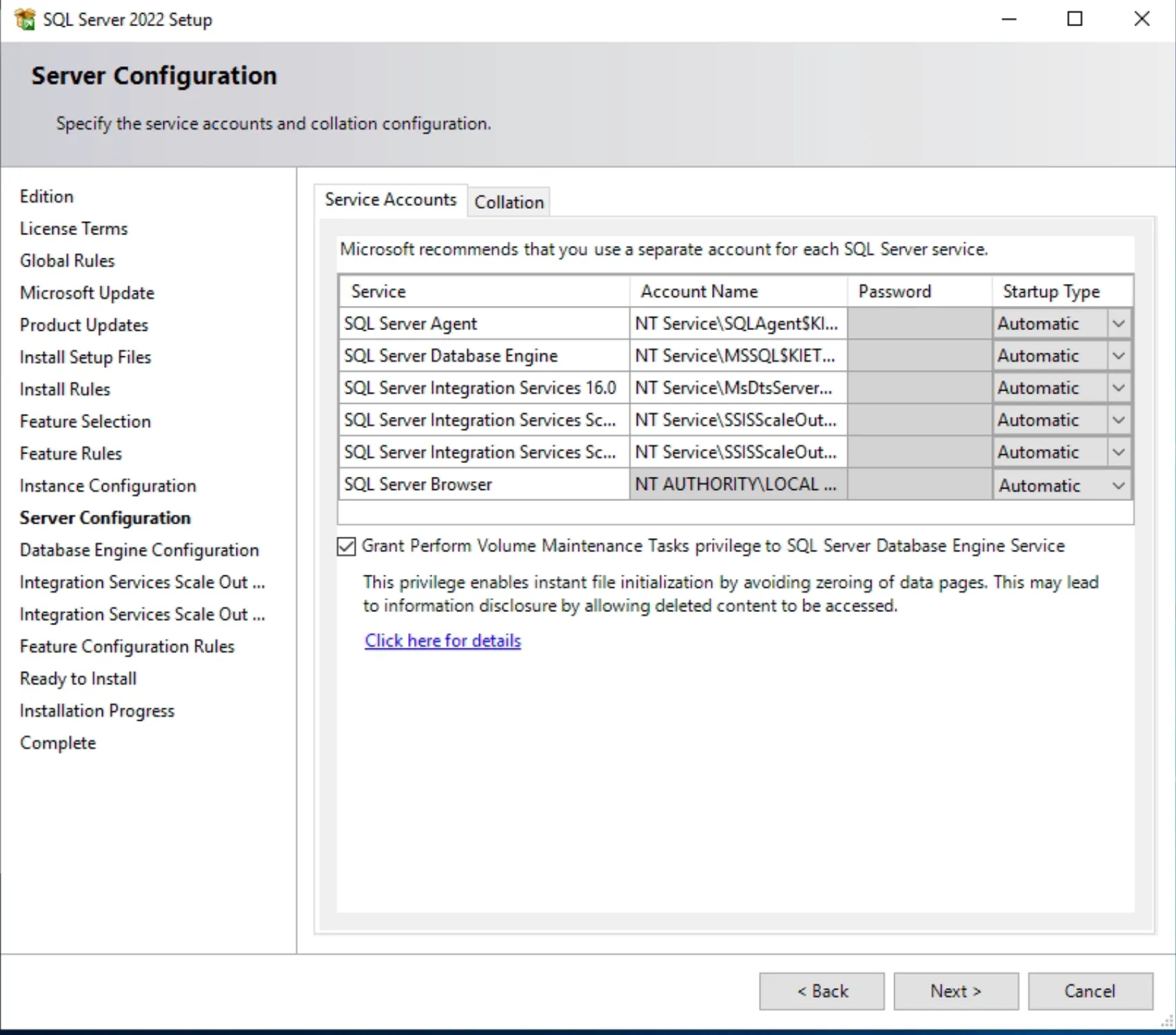
Task: Click the License Terms step
Action: pos(74,229)
